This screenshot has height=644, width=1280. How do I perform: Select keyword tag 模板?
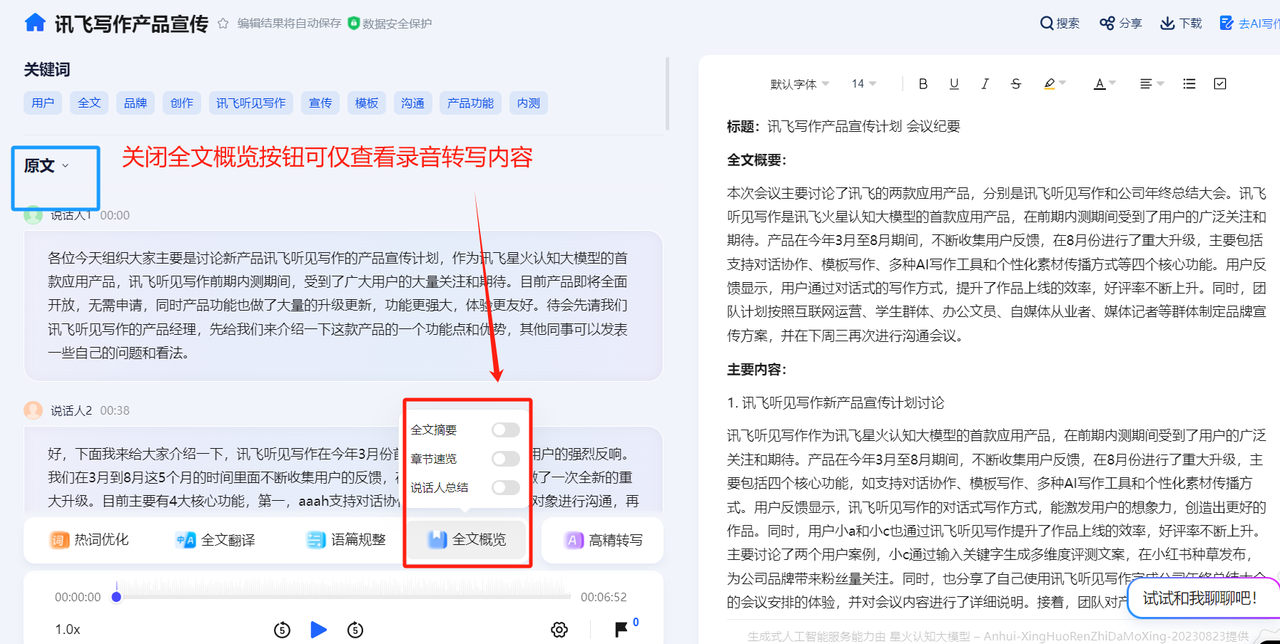[x=366, y=103]
